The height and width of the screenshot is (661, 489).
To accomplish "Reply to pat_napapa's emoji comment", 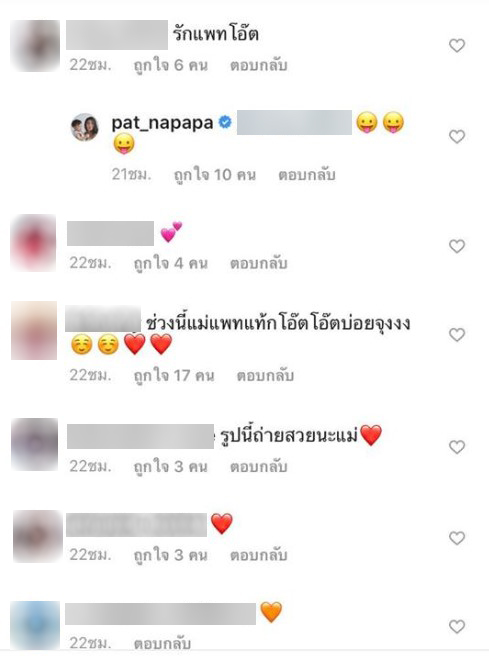I will click(x=306, y=175).
